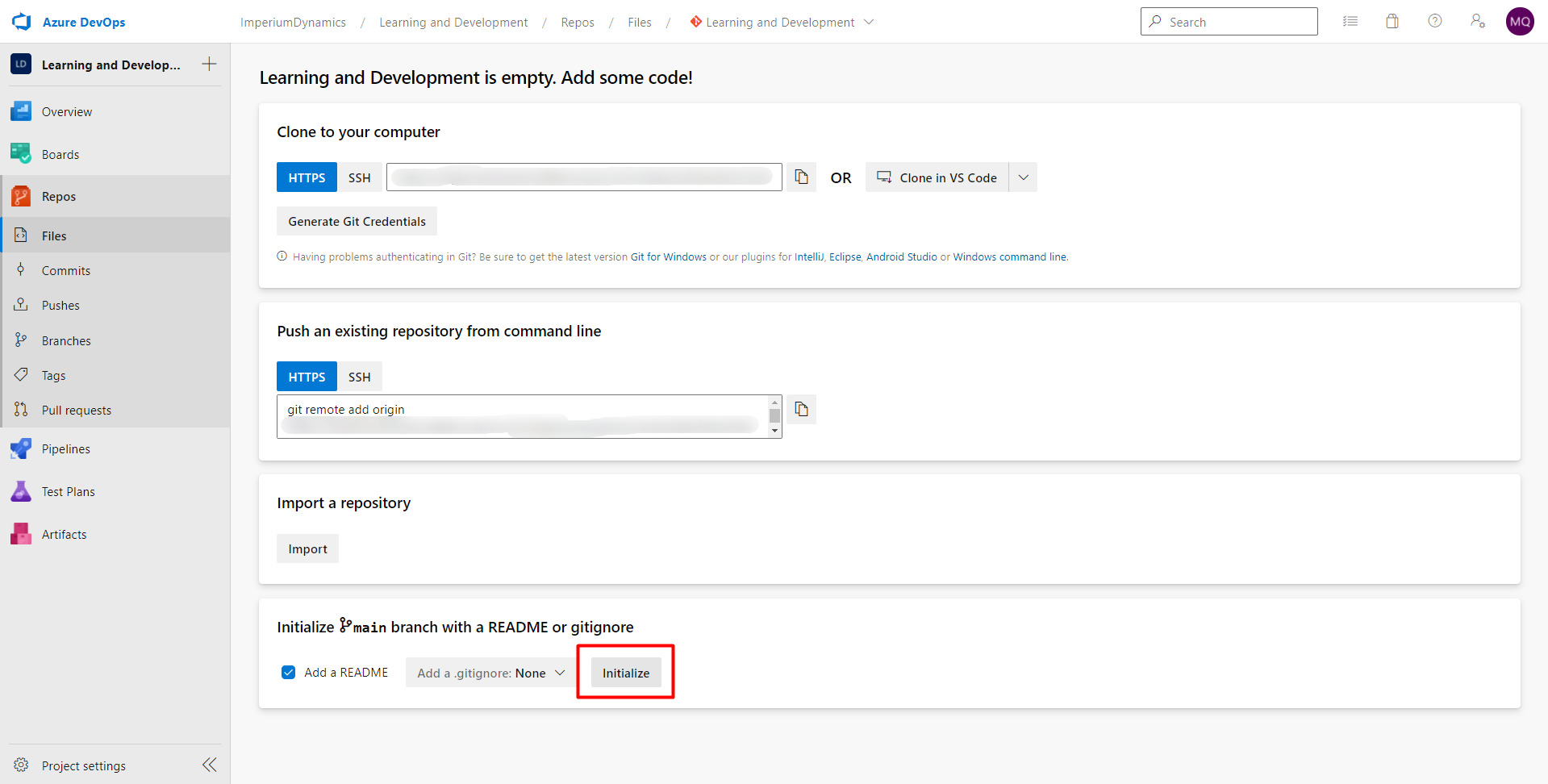Uncheck the Add a README checkbox

click(288, 672)
